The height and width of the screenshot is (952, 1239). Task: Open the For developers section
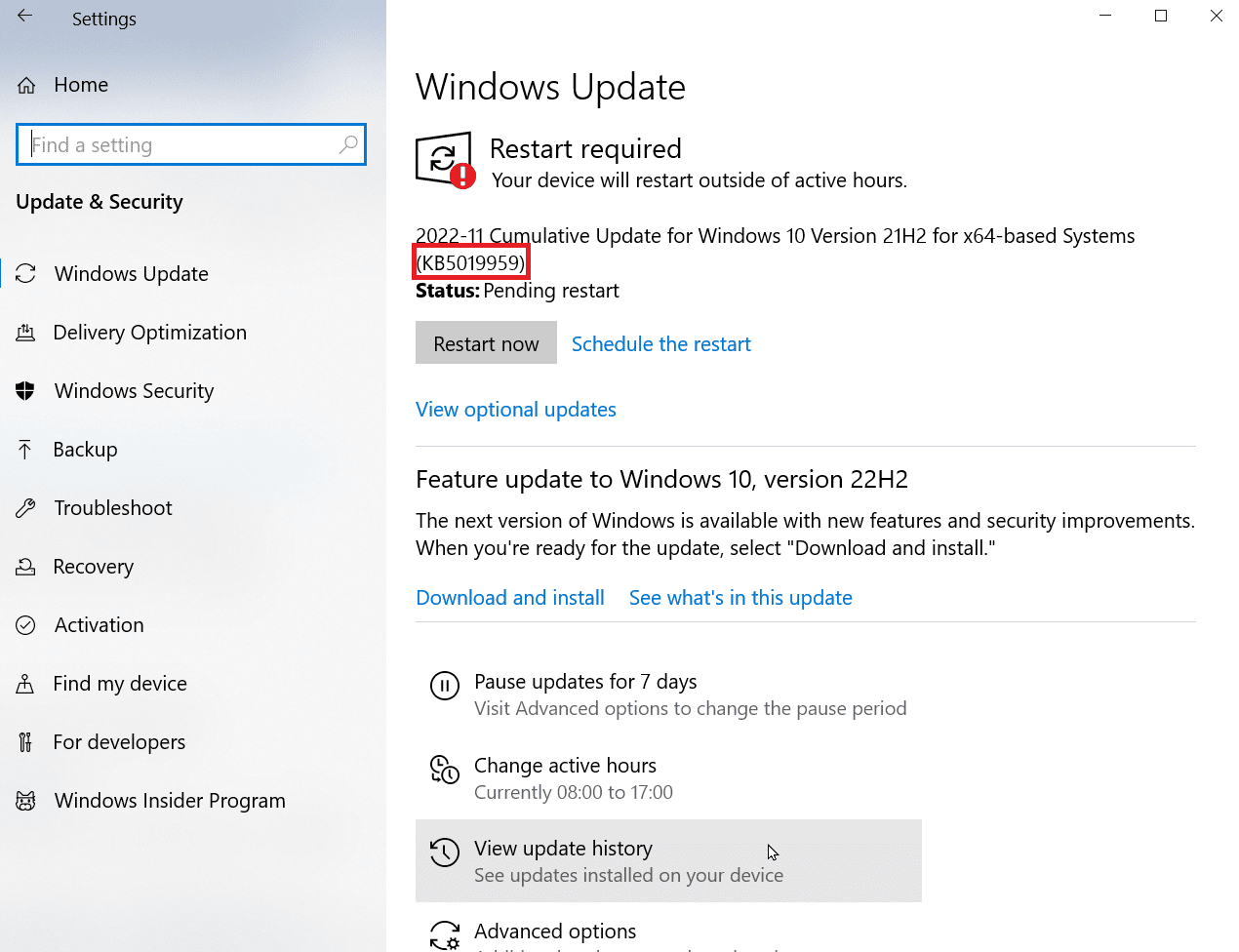point(119,741)
